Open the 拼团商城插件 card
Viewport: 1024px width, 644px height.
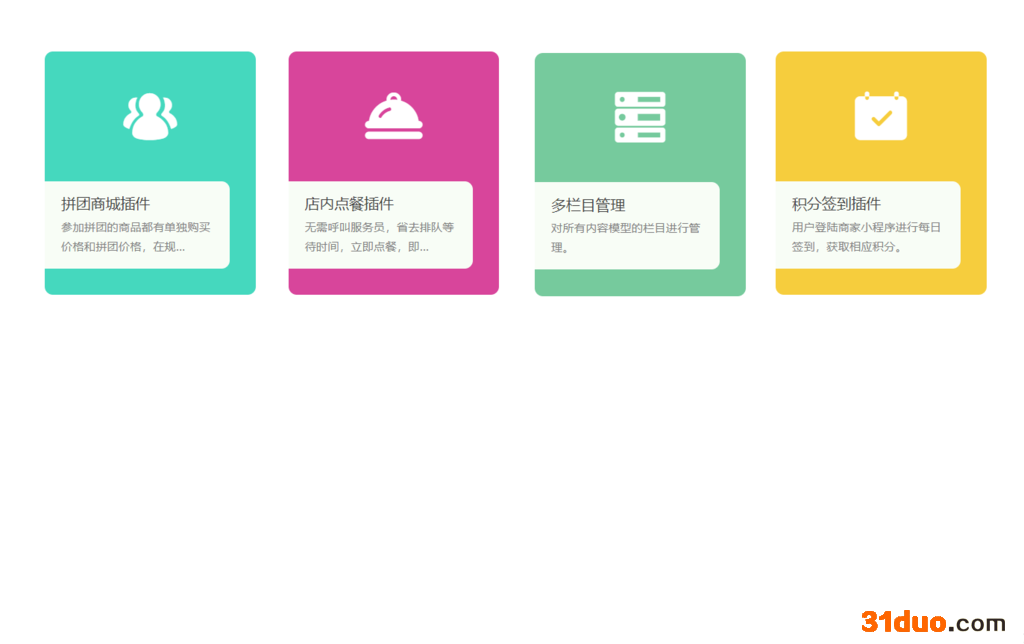pos(149,172)
